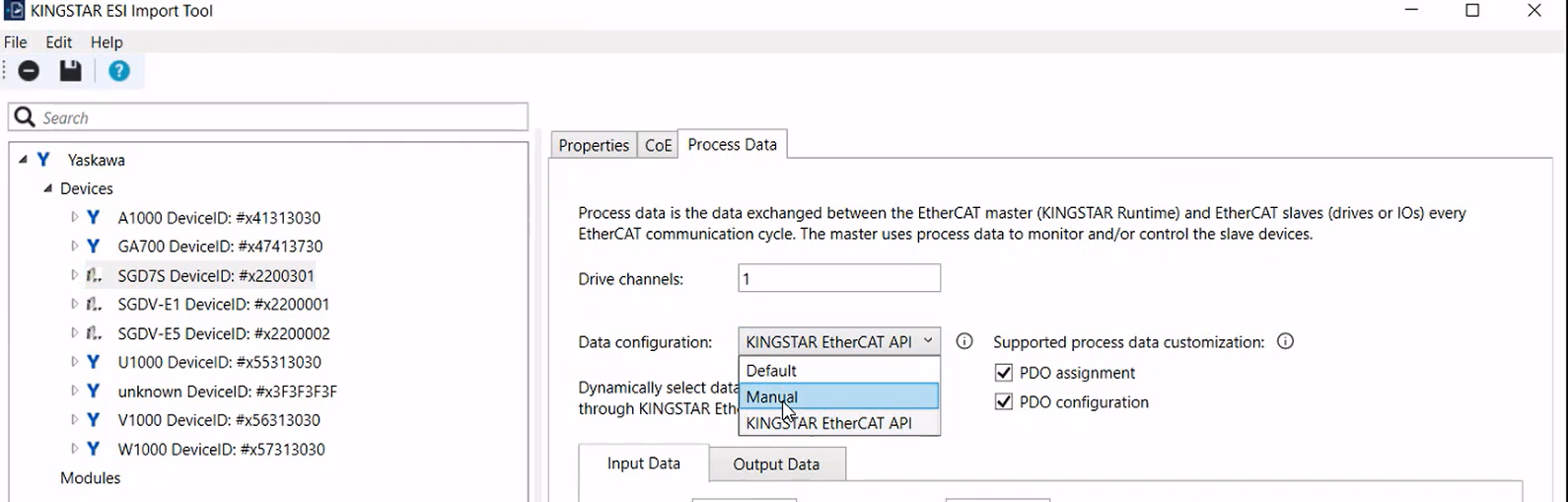This screenshot has height=502, width=1568.
Task: Click info icon next to Supported process data customization
Action: click(x=1285, y=341)
